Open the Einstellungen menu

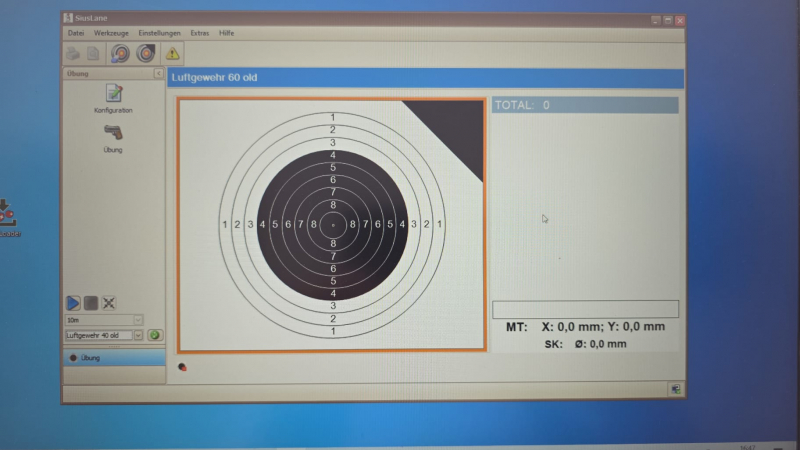pos(159,33)
